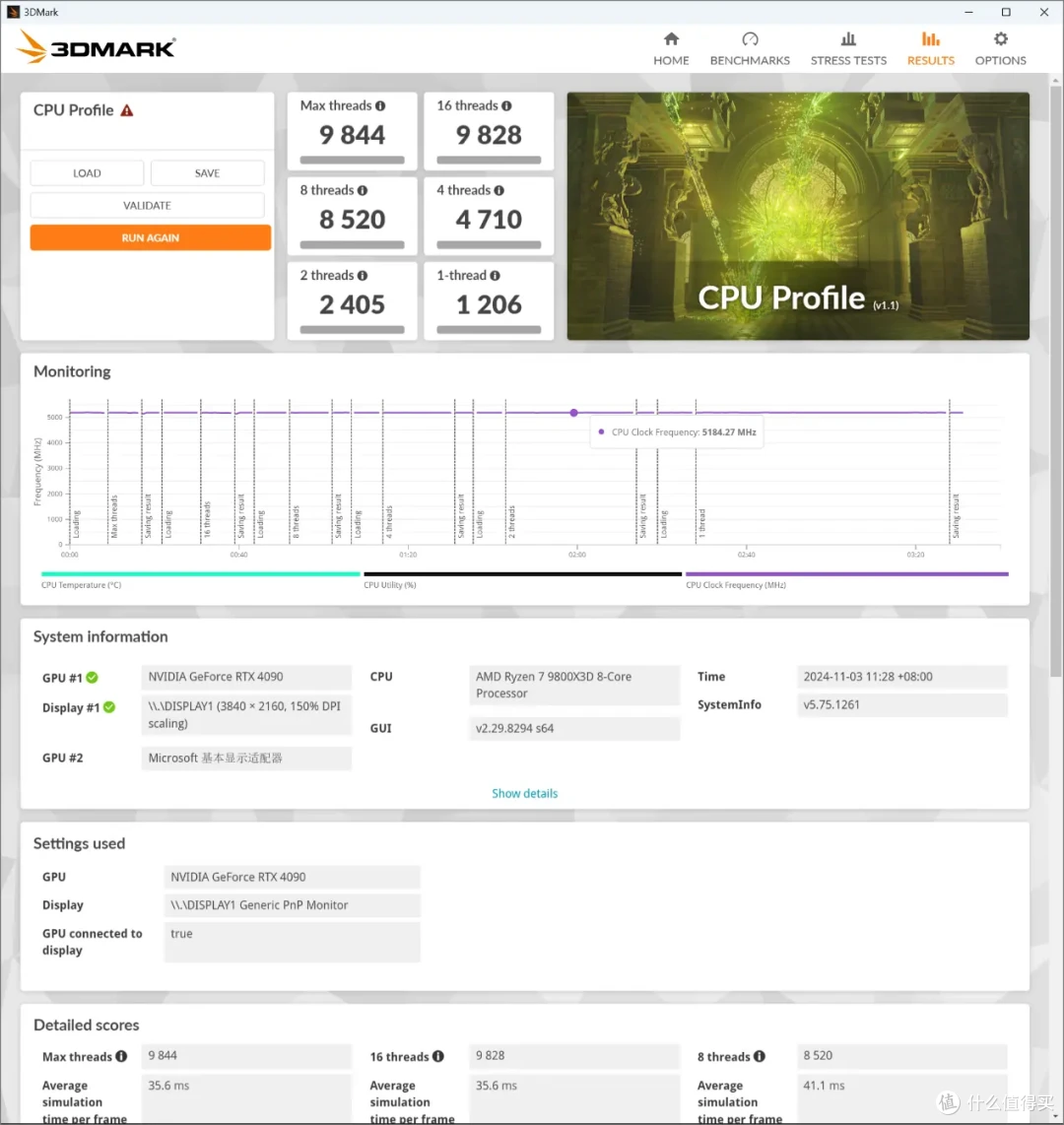Open the Stress Tests chart icon
Screen dimensions: 1064x1125
click(848, 38)
